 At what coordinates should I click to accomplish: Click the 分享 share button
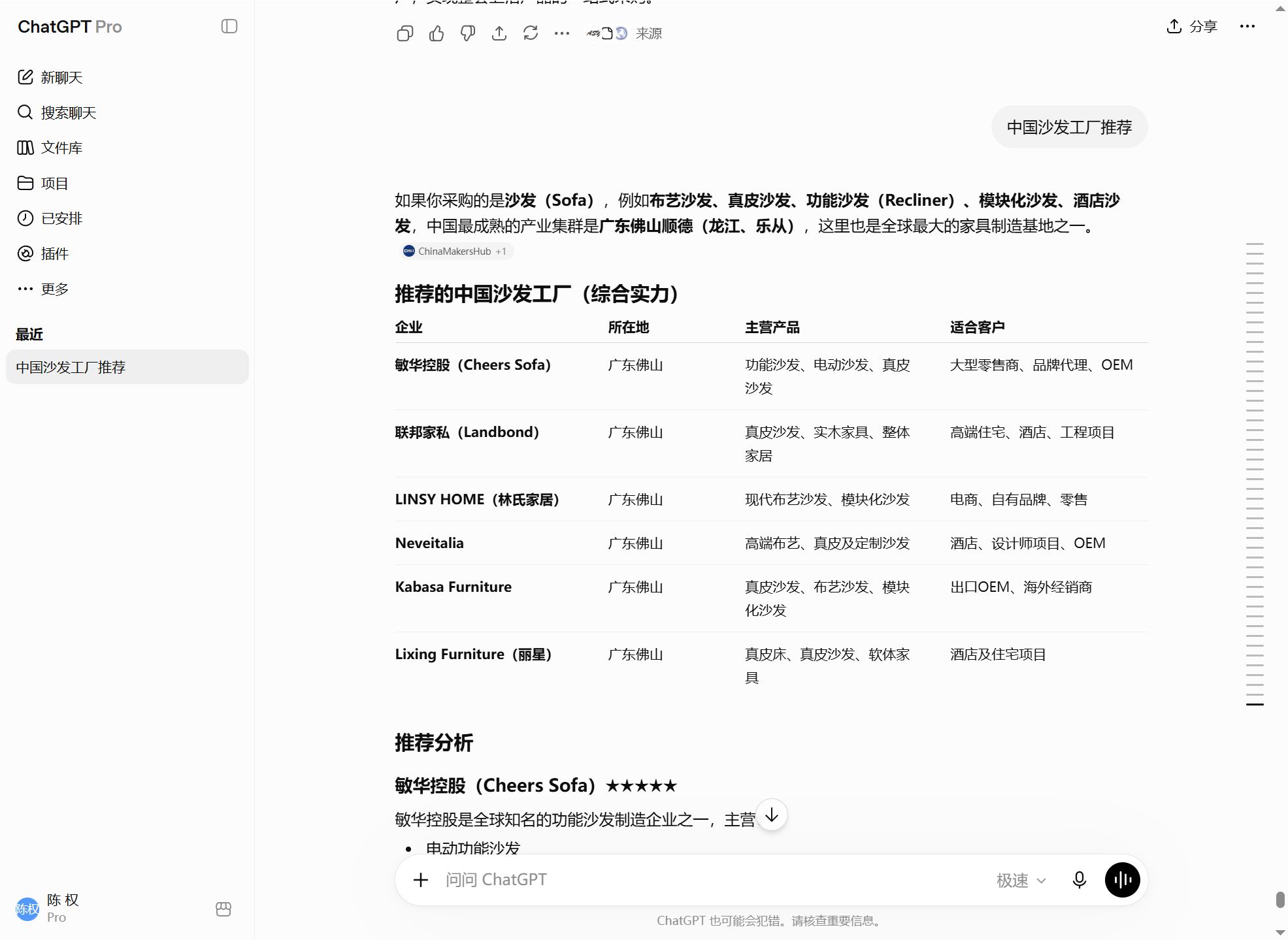coord(1192,26)
